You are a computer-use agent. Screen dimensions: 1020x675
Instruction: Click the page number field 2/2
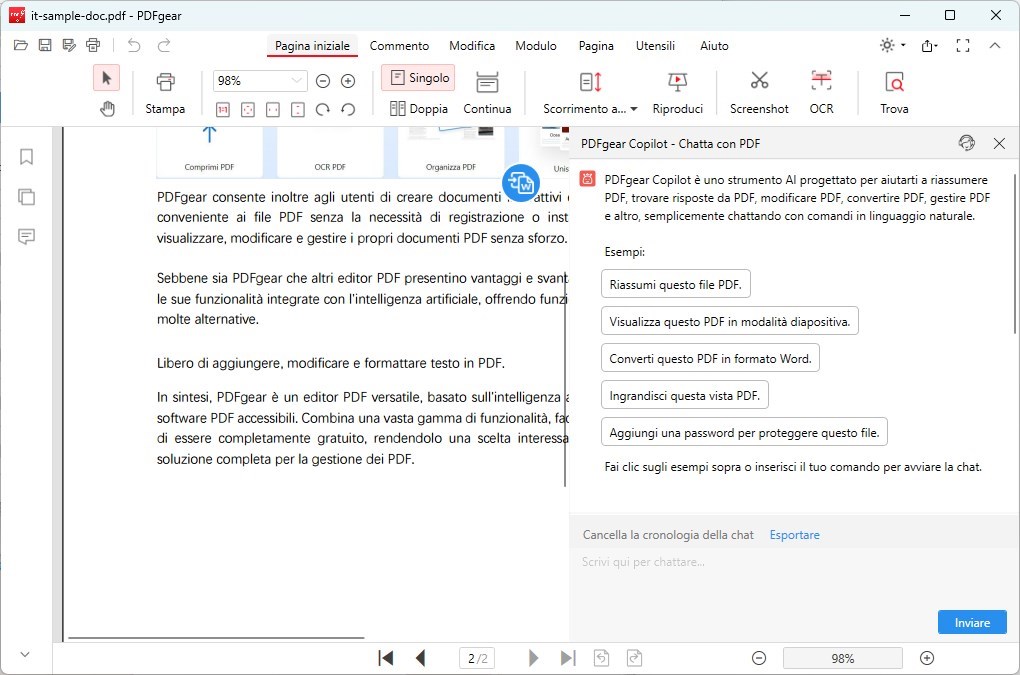pyautogui.click(x=477, y=658)
